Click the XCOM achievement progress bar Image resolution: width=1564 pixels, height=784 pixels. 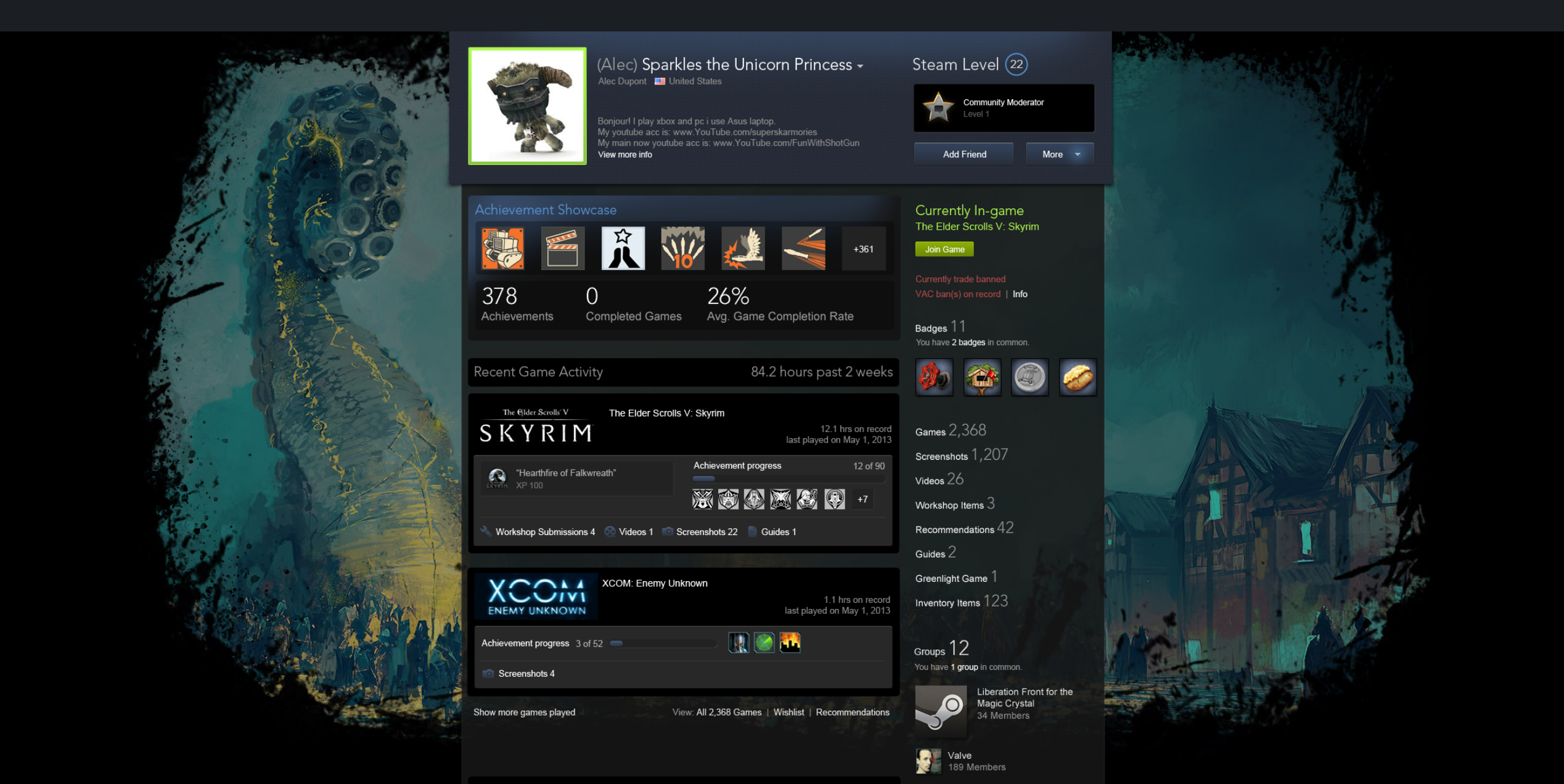(663, 643)
